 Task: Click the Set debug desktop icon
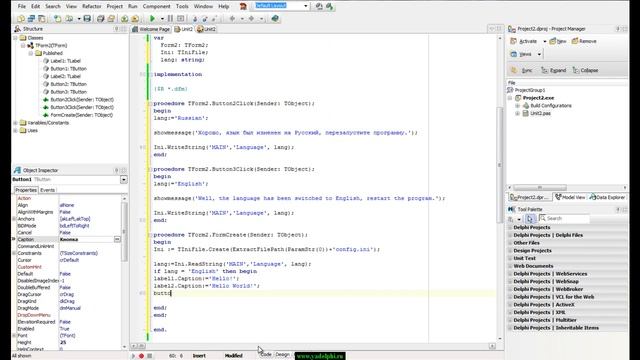click(x=329, y=6)
